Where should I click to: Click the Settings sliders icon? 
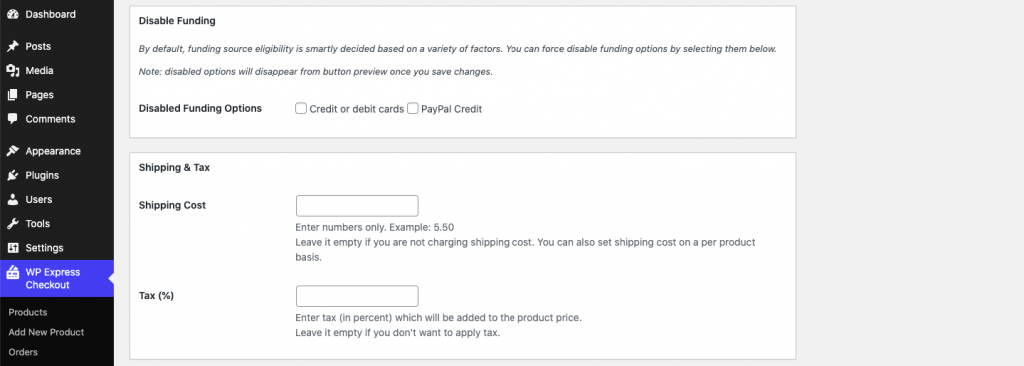pyautogui.click(x=12, y=248)
